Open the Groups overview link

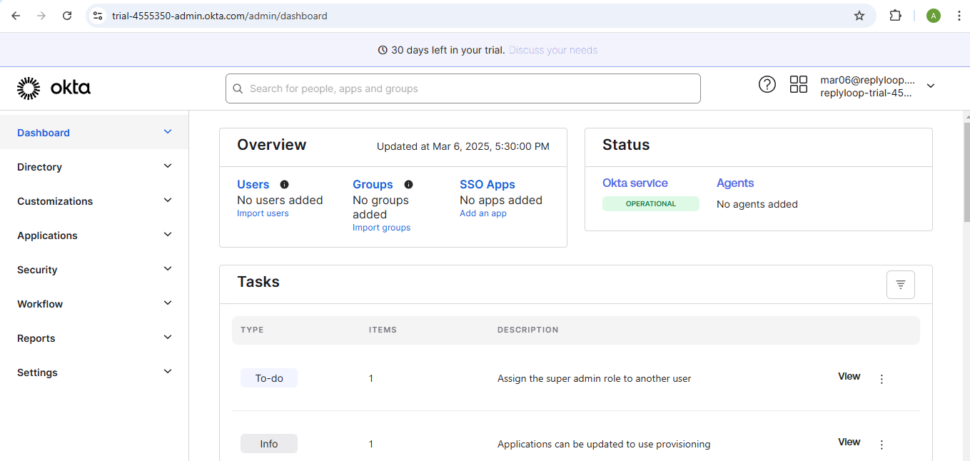point(372,184)
